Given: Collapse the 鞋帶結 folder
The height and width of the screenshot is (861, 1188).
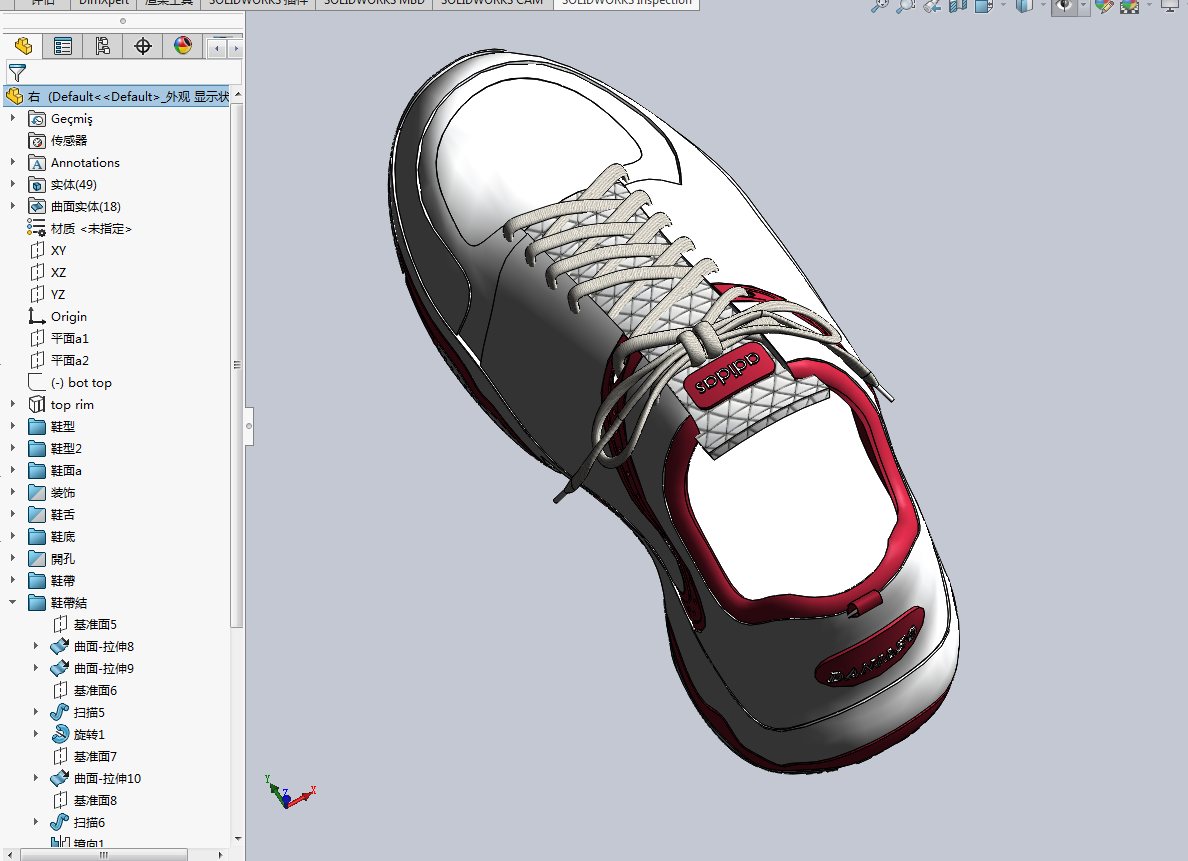Looking at the screenshot, I should point(12,602).
